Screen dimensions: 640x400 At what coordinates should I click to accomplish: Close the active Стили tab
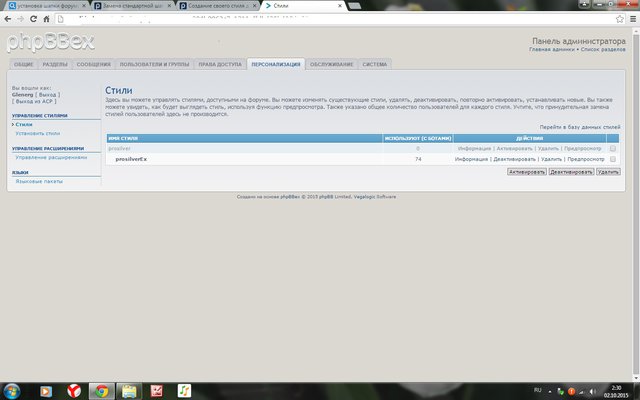[x=340, y=6]
